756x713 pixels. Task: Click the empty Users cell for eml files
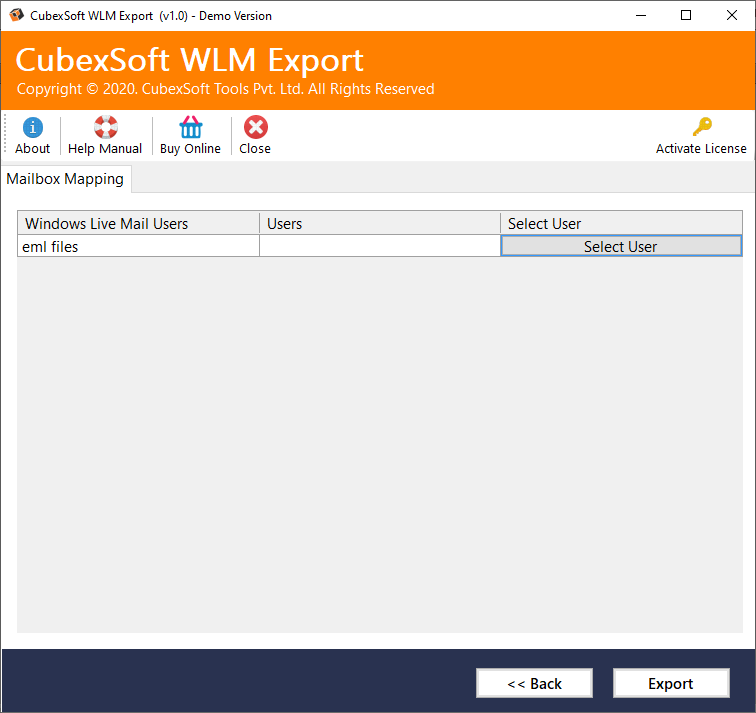coord(379,246)
